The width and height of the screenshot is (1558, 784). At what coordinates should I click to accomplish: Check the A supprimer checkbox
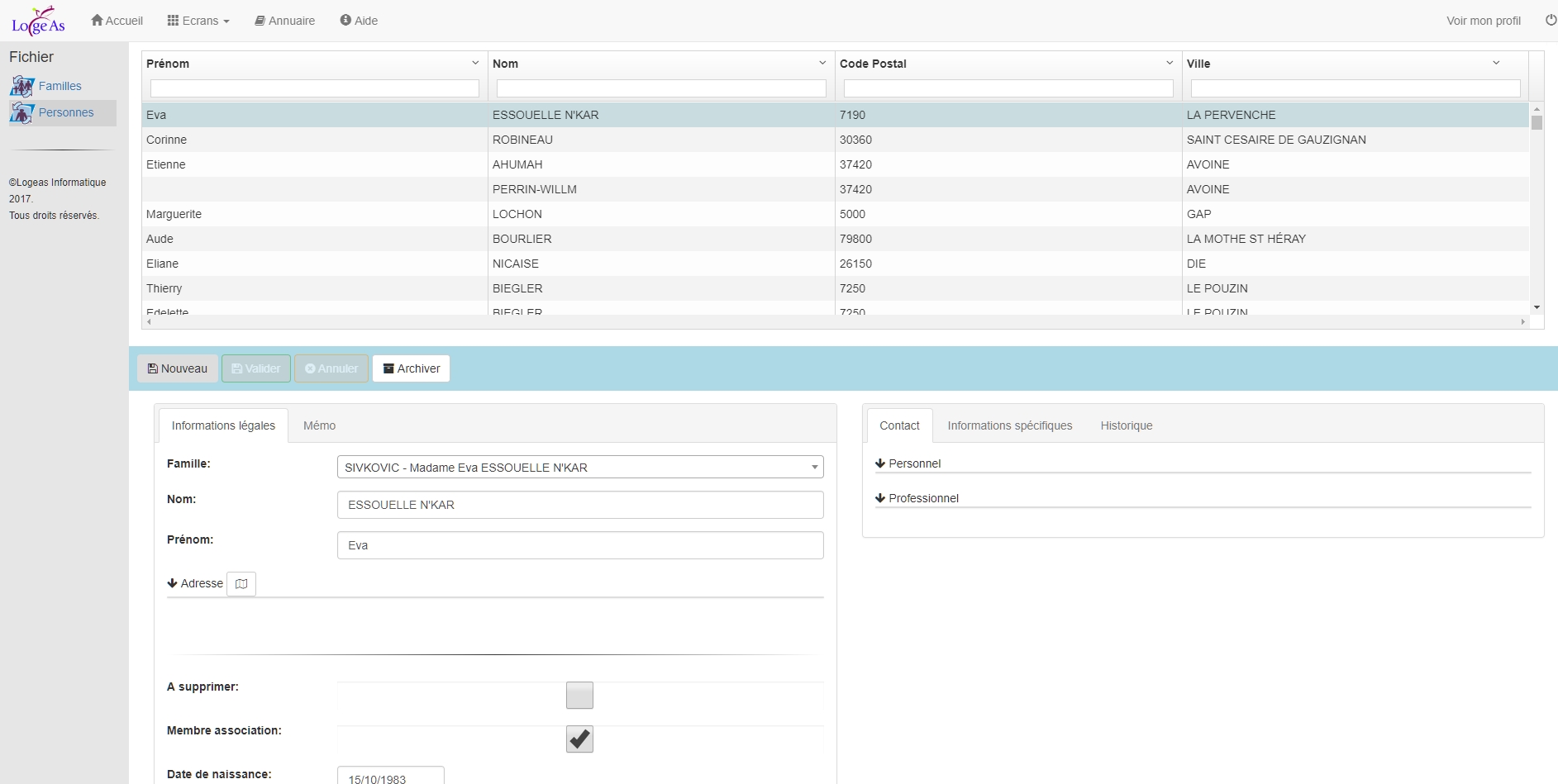pos(579,696)
